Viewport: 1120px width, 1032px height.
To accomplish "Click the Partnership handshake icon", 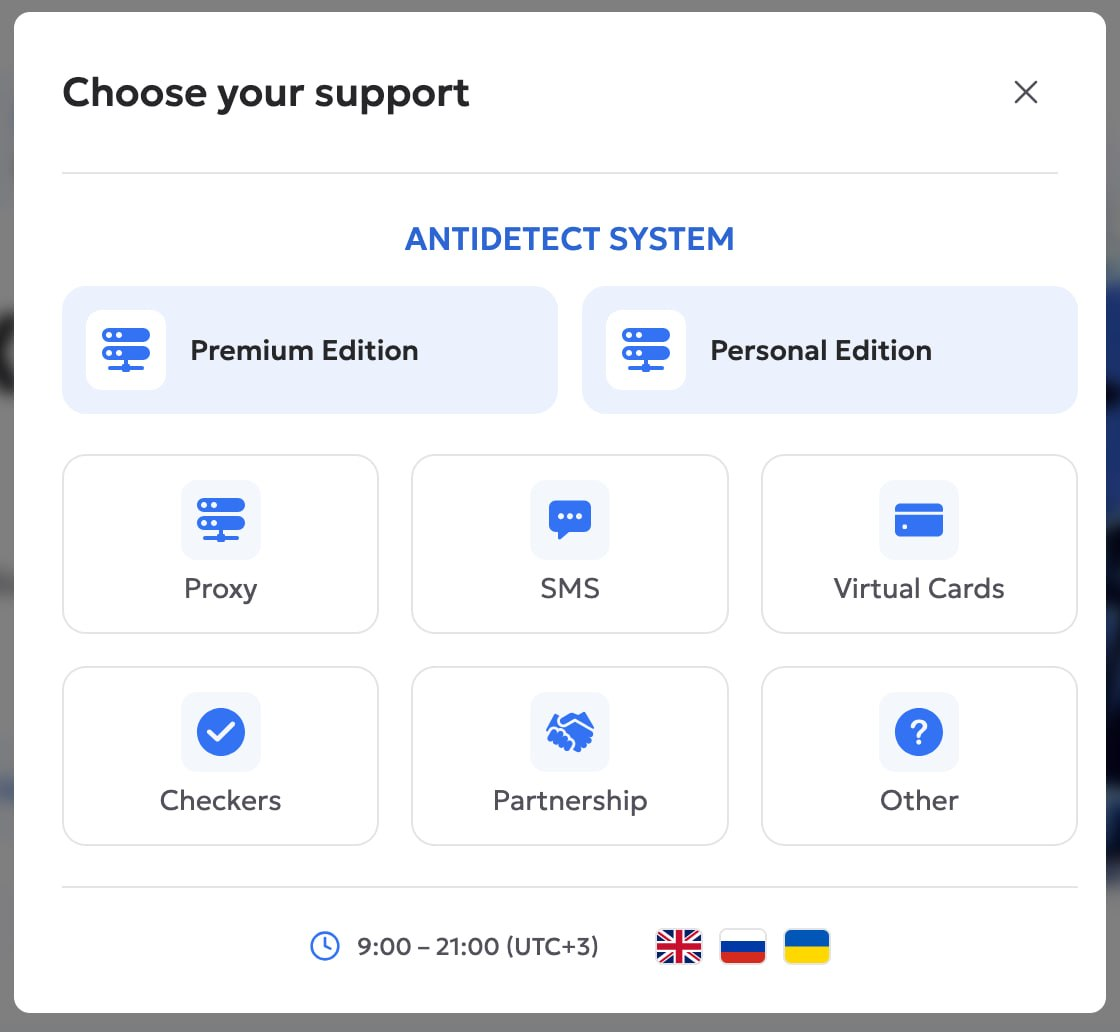I will (570, 732).
